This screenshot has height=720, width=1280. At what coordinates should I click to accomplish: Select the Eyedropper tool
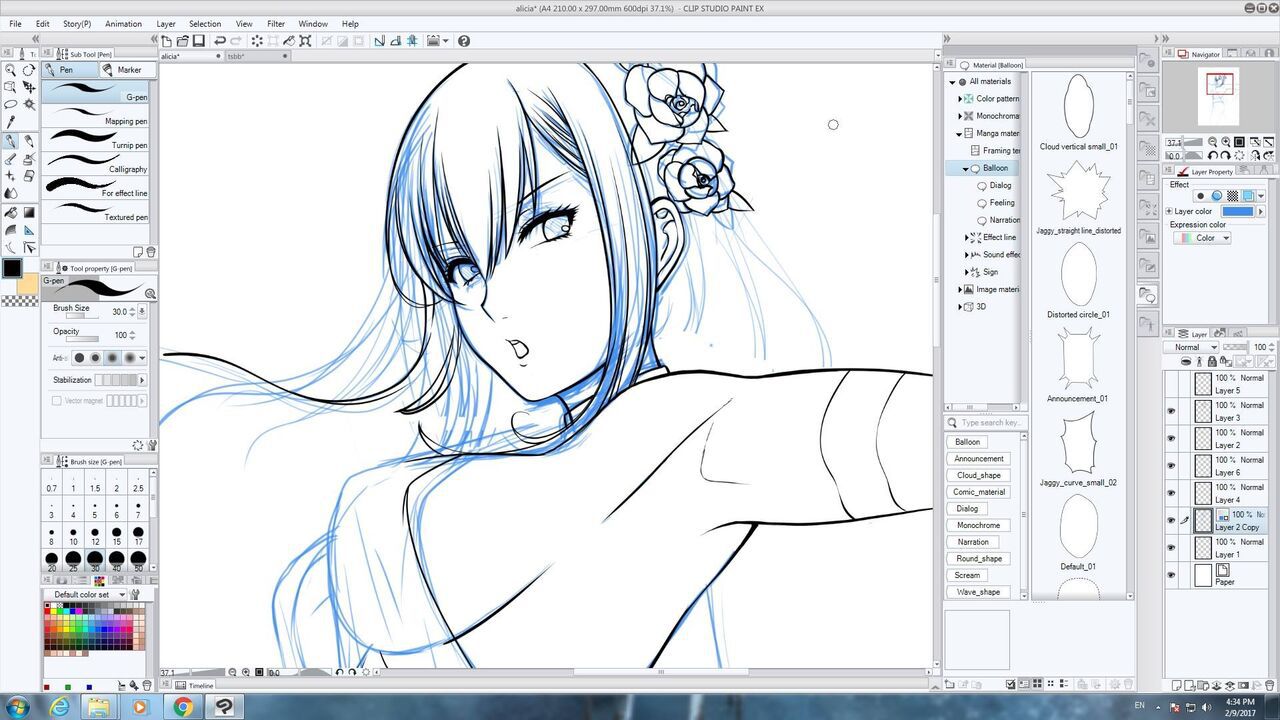(11, 121)
